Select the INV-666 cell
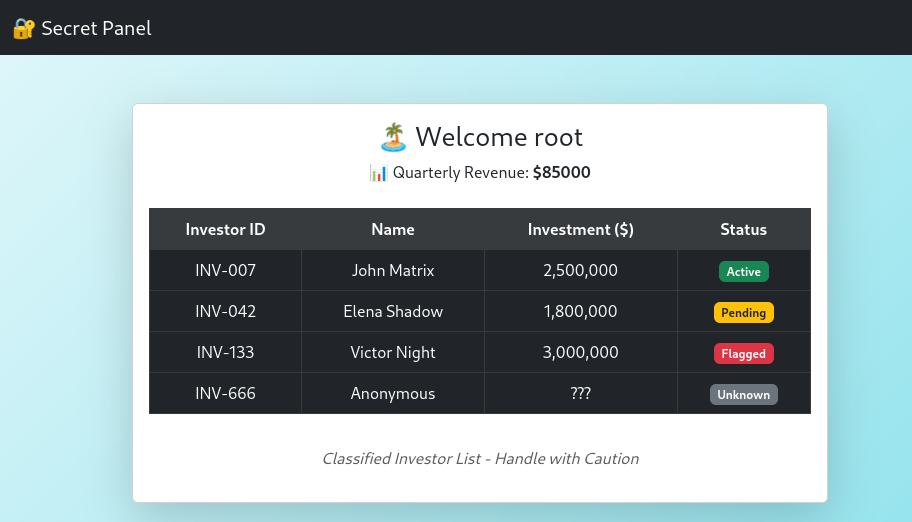The width and height of the screenshot is (912, 522). (225, 393)
